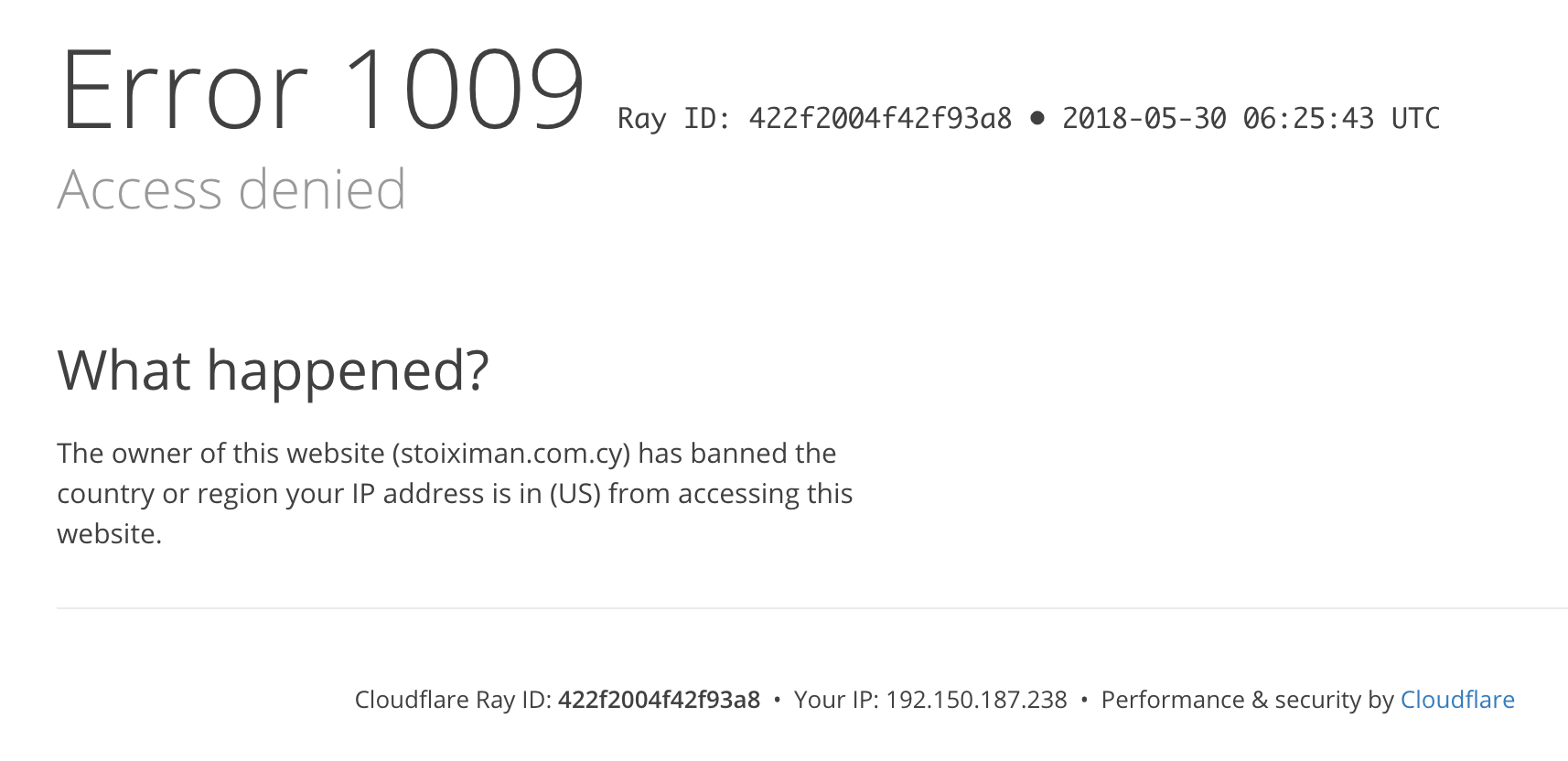Image resolution: width=1568 pixels, height=761 pixels.
Task: Click the horizontal divider line above footer
Action: point(812,608)
